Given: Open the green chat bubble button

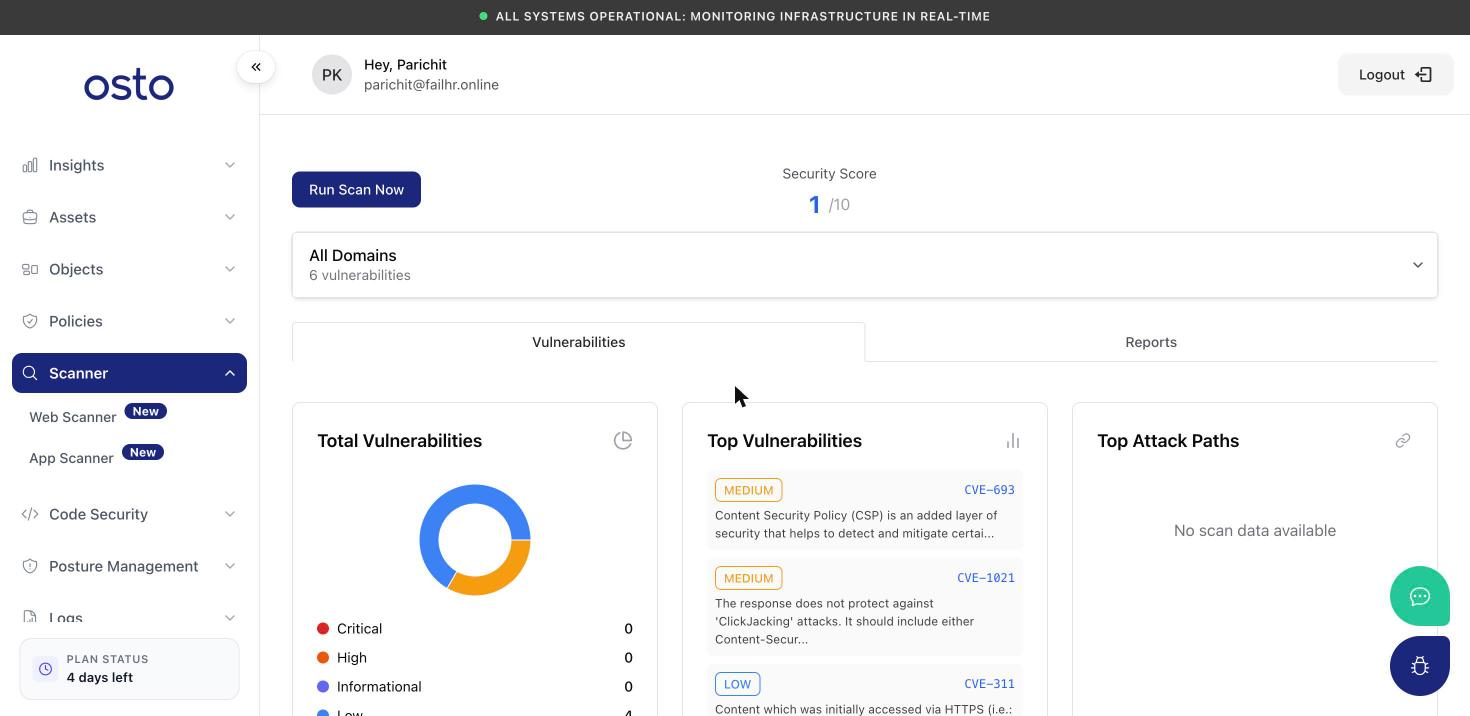Looking at the screenshot, I should [x=1420, y=596].
